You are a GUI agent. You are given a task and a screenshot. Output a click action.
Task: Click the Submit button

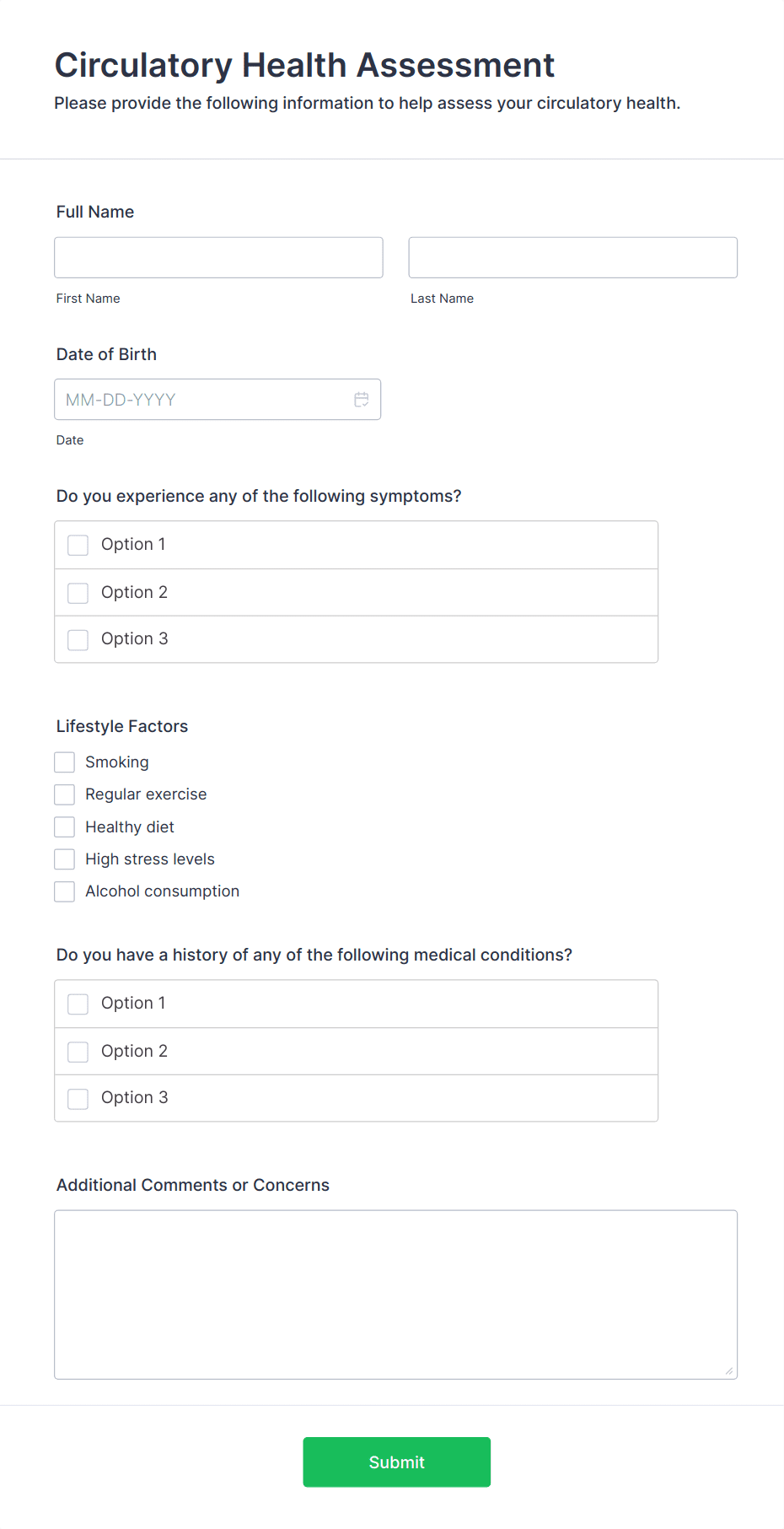396,1462
